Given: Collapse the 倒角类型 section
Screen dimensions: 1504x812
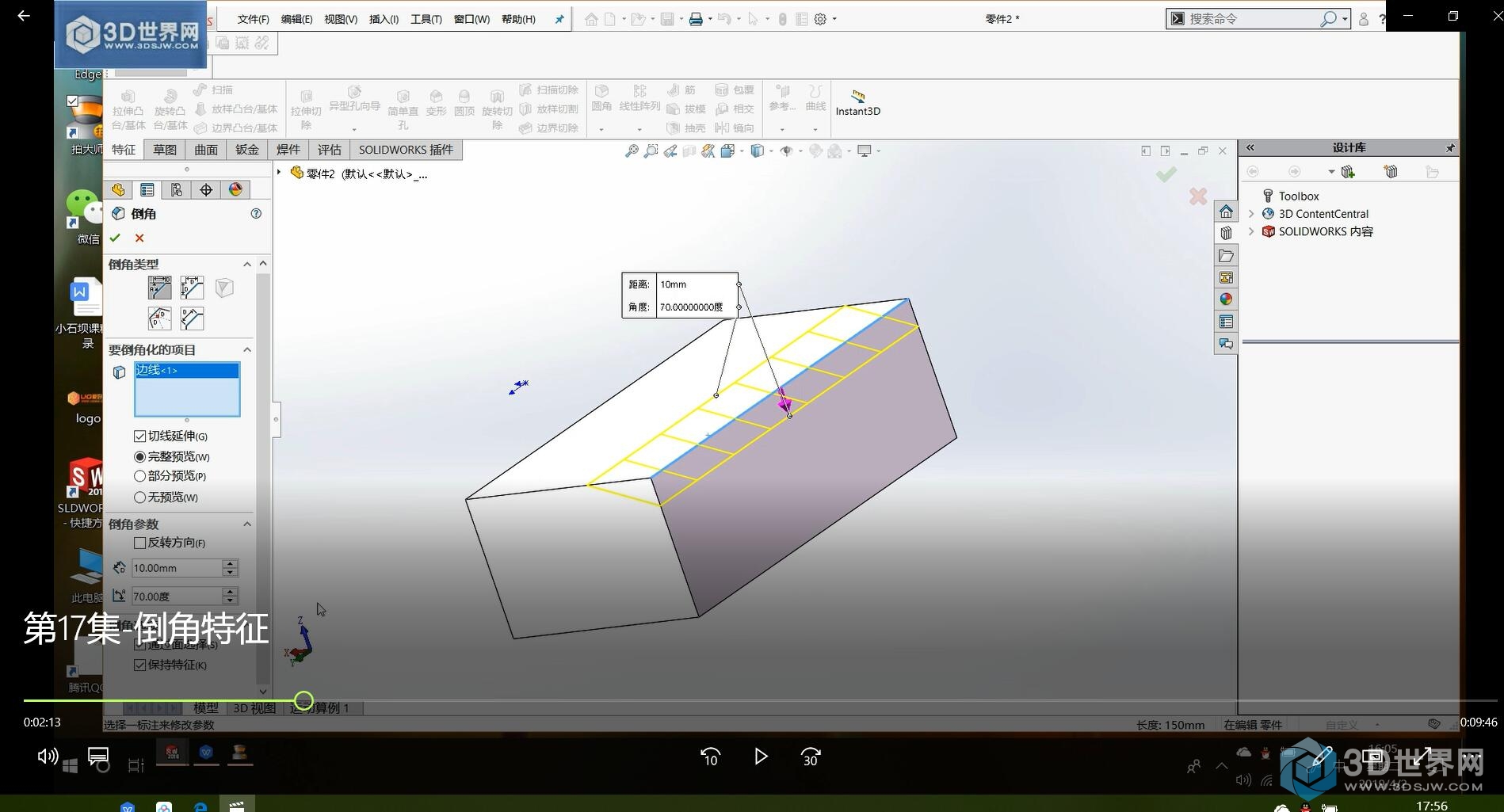Looking at the screenshot, I should (247, 264).
